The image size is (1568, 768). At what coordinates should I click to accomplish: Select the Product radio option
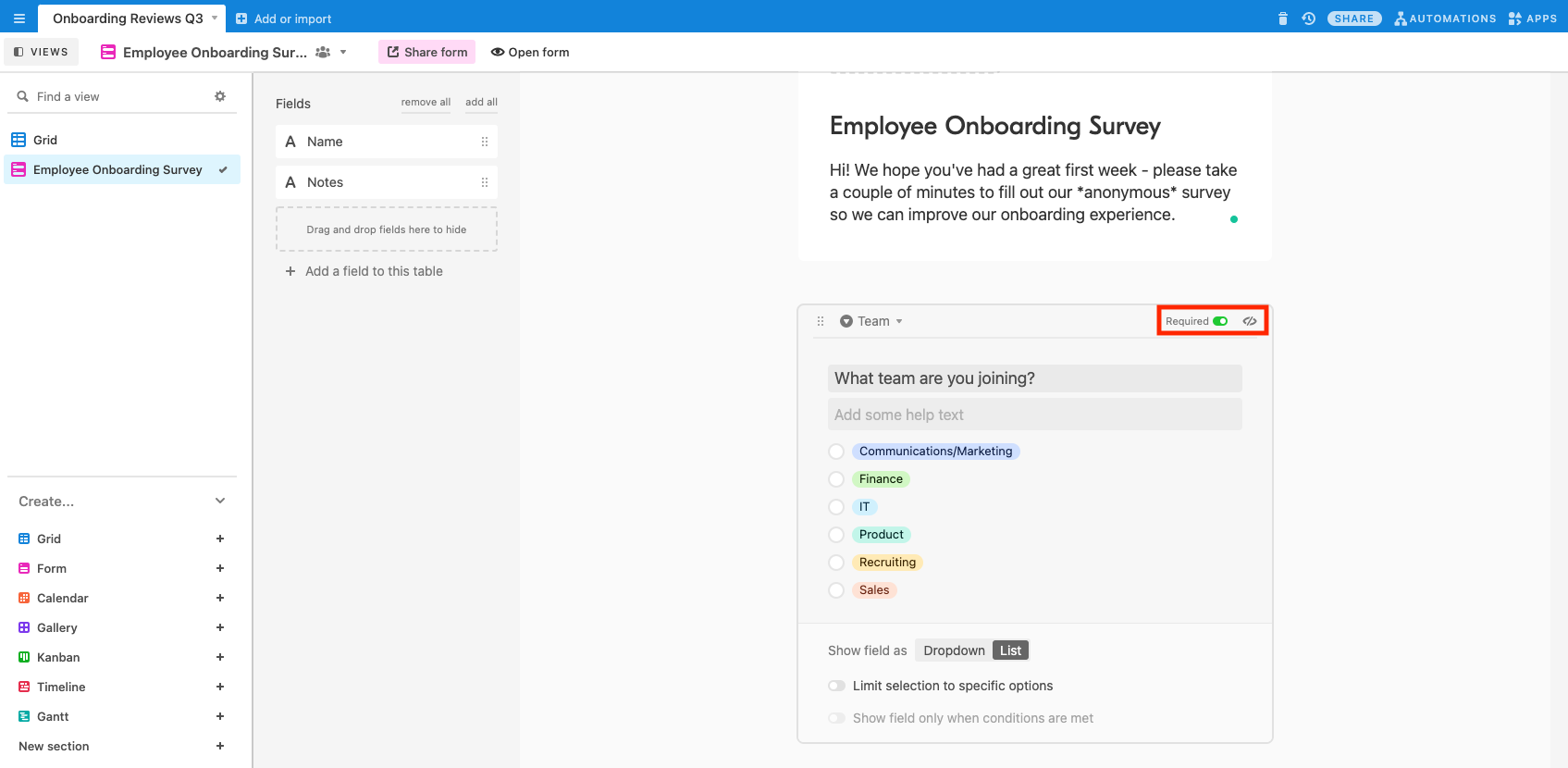[x=836, y=535]
